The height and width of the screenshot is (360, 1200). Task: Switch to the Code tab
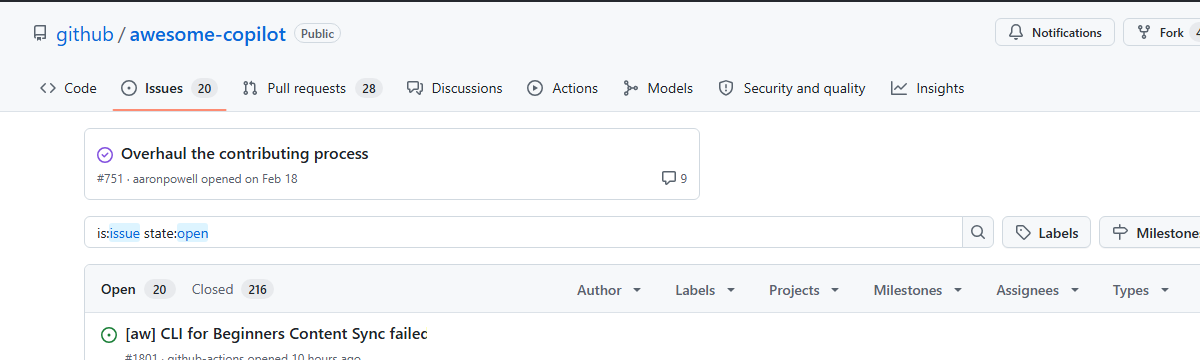pos(68,88)
